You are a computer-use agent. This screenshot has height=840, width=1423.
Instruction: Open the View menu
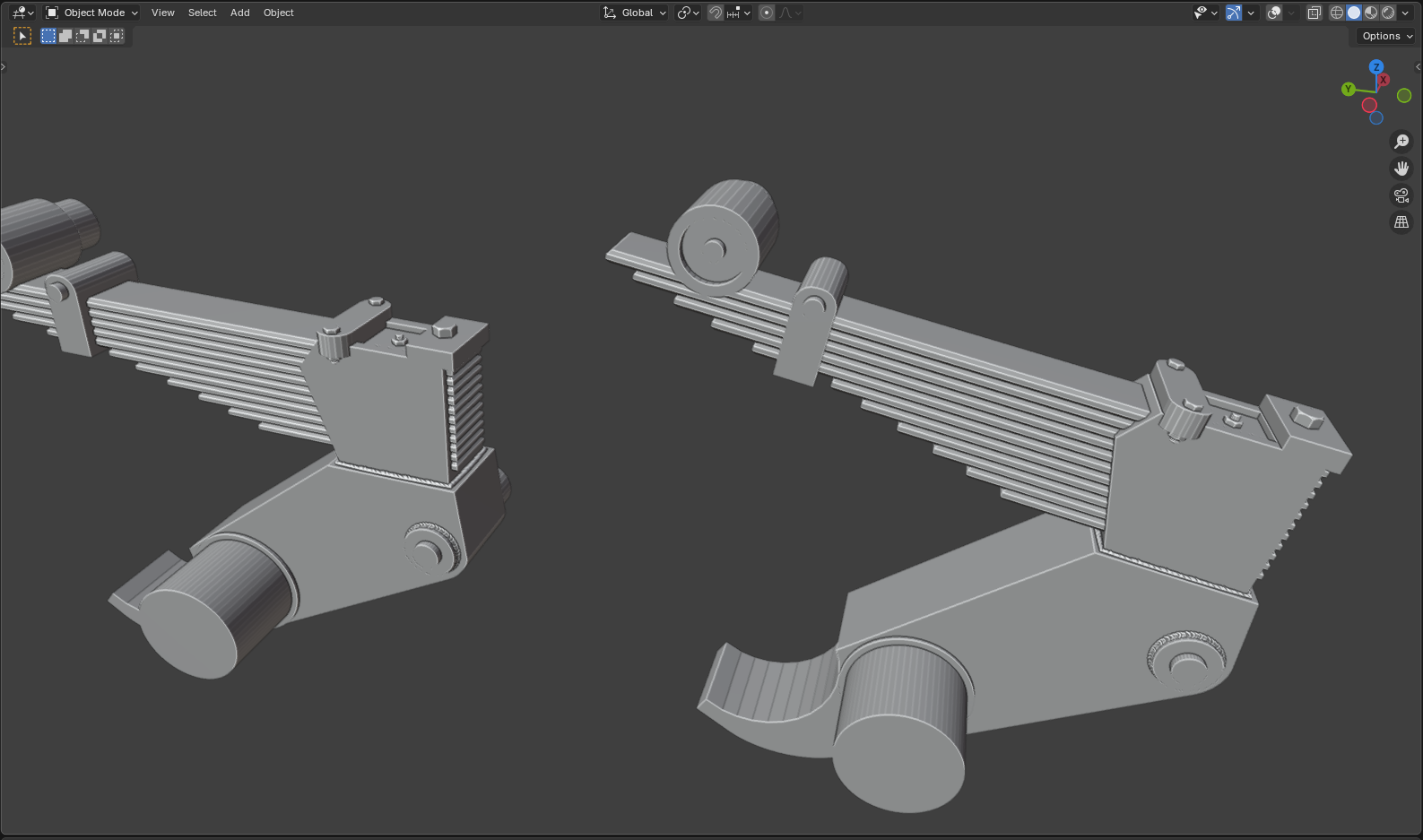tap(163, 13)
